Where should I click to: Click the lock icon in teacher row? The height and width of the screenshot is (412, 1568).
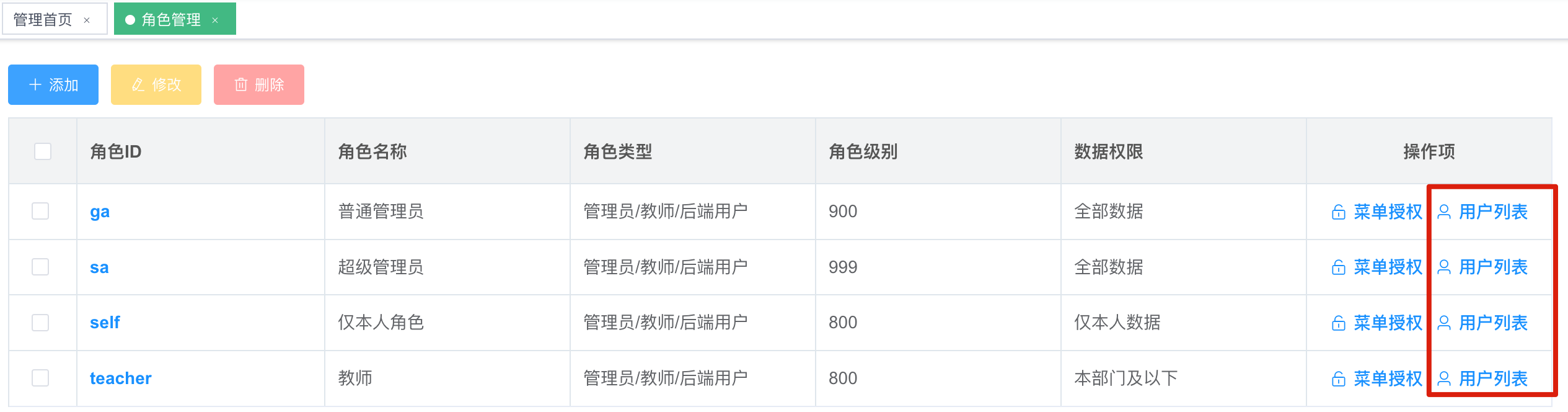point(1338,378)
